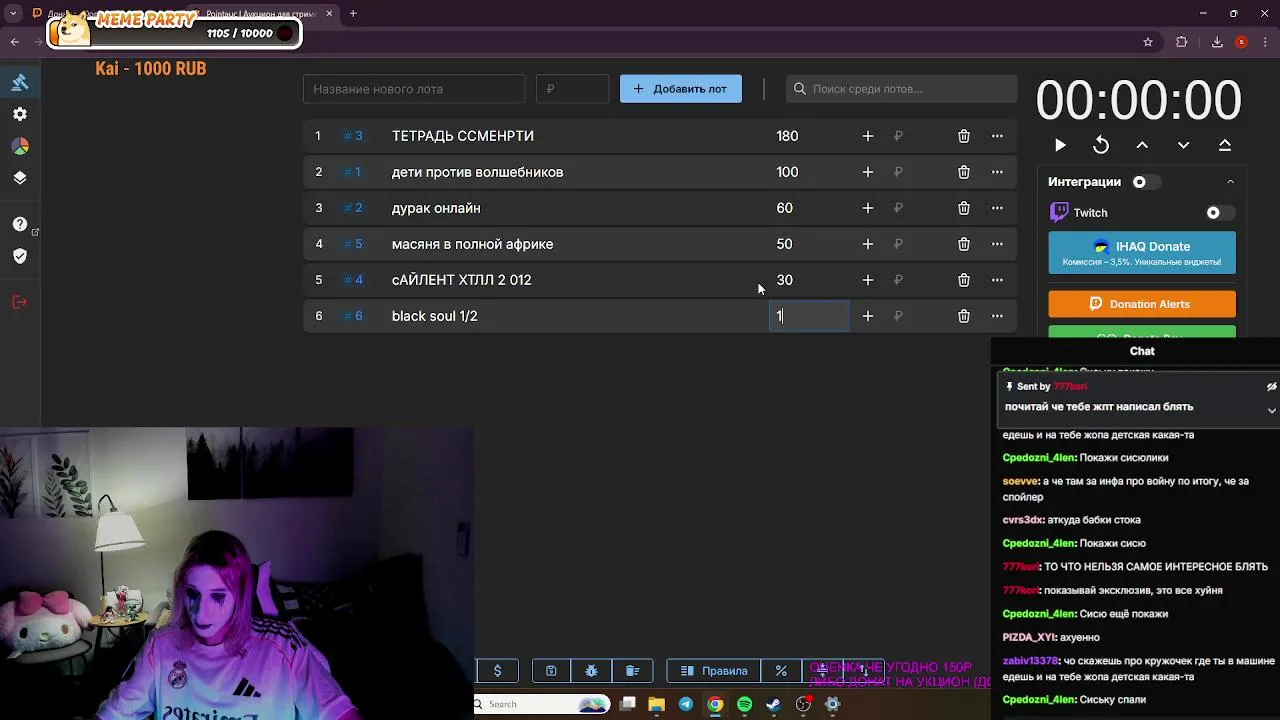Open the help question mark icon
1280x720 pixels.
coord(20,224)
